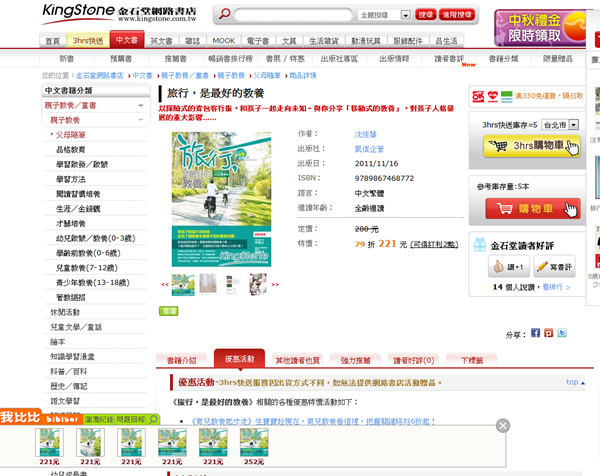Click the 父母隨筆 breadcrumb link
This screenshot has width=600, height=476.
pos(267,75)
